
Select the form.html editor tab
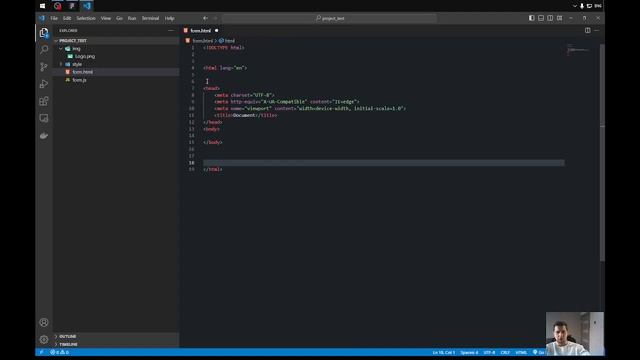(201, 31)
